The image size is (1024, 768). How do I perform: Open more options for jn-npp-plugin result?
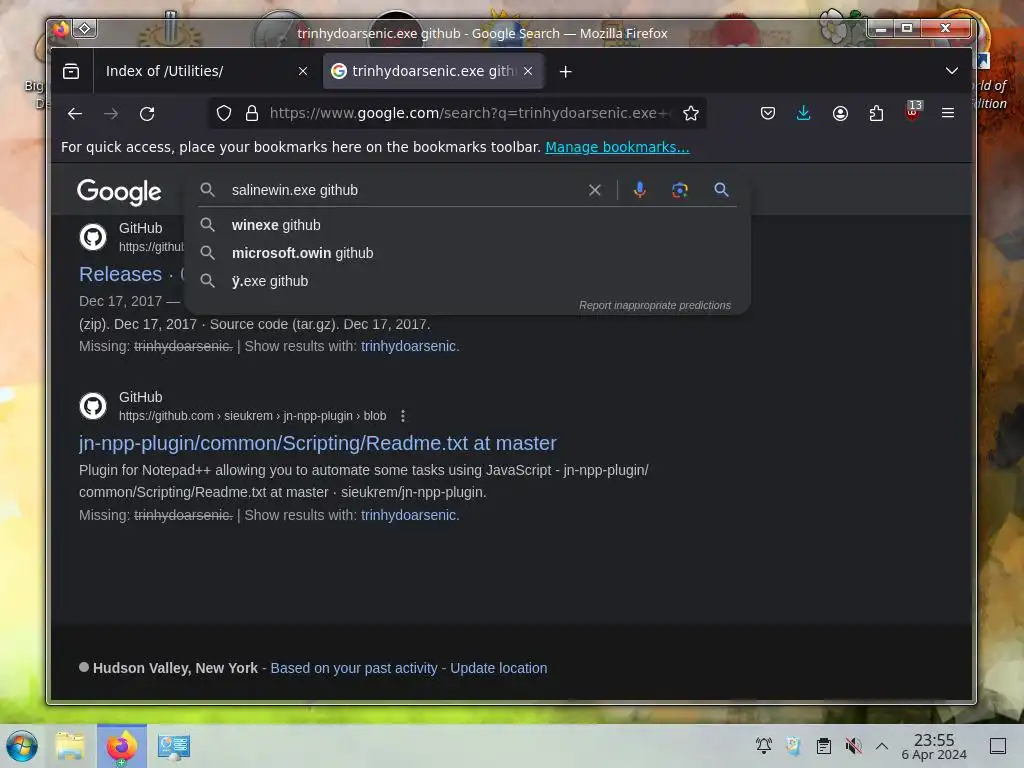pos(403,416)
